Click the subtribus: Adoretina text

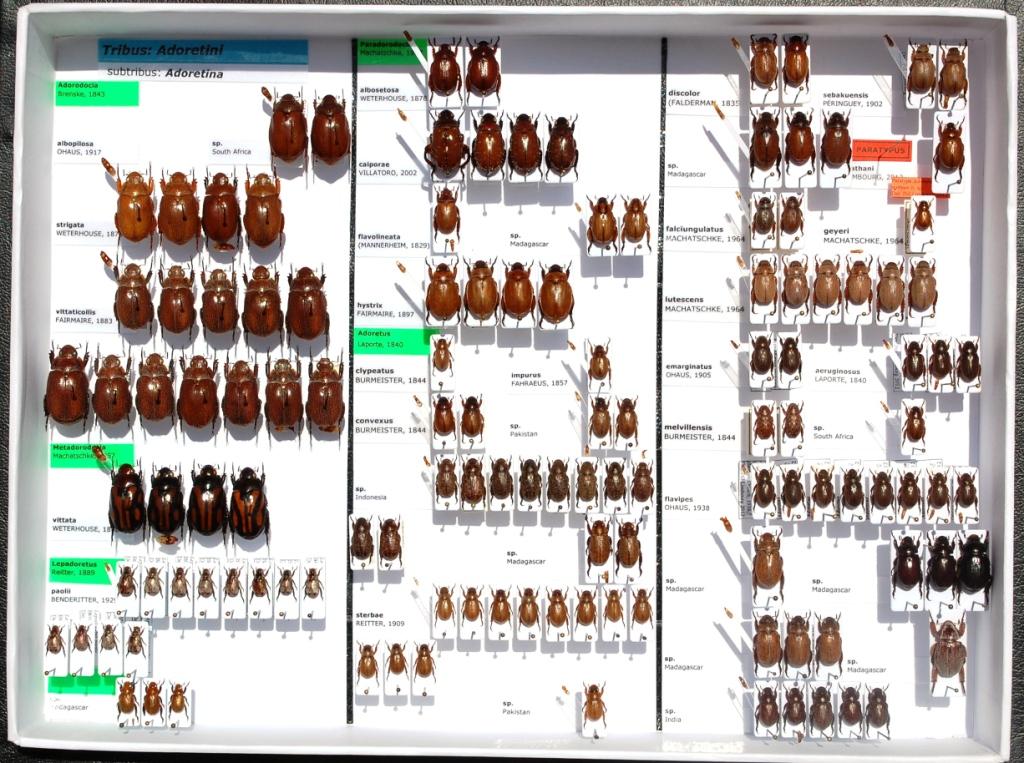pyautogui.click(x=165, y=73)
